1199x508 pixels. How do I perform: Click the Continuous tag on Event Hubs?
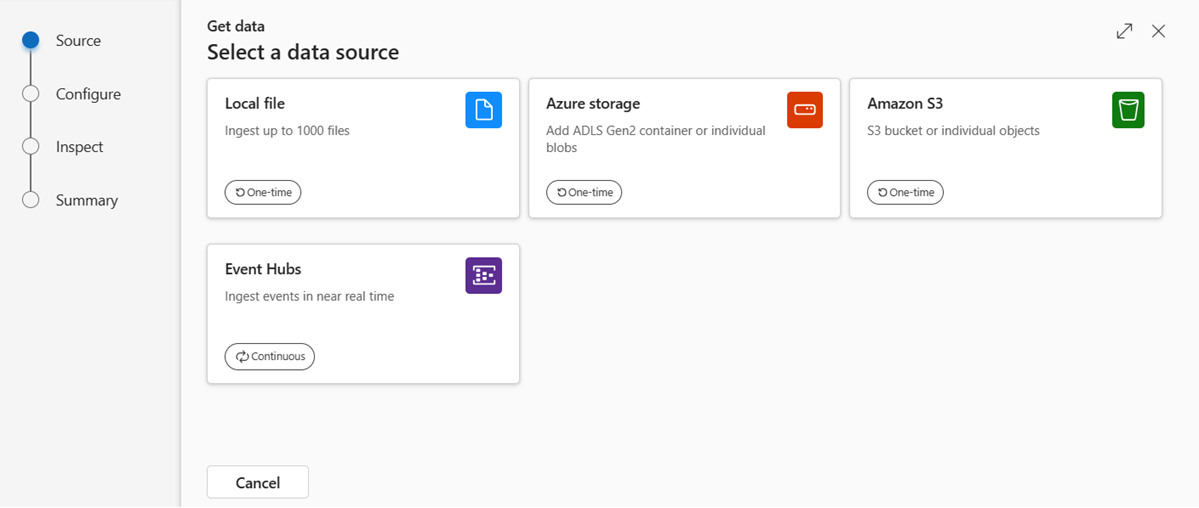tap(270, 357)
